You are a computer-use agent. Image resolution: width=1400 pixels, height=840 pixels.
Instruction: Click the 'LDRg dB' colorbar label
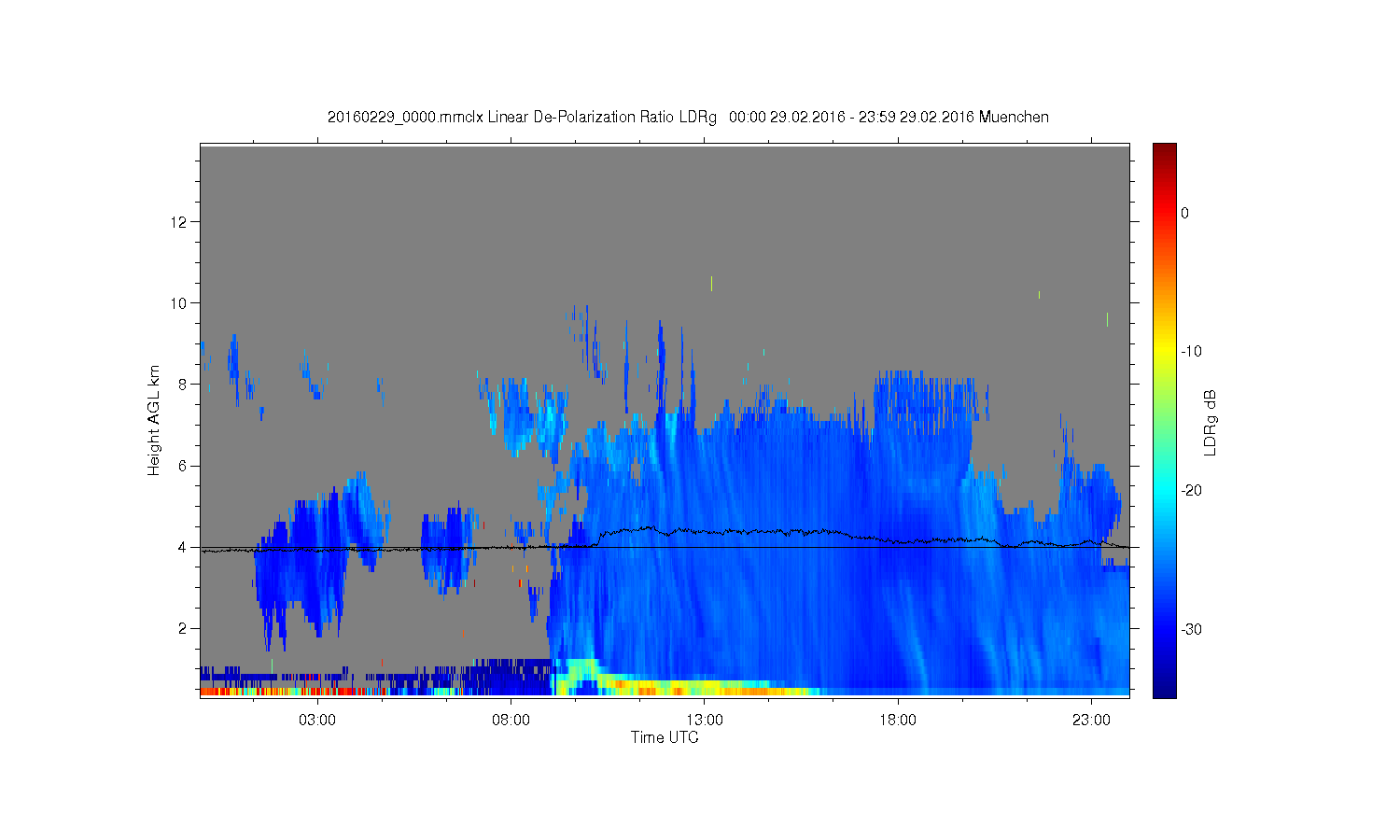click(1211, 423)
